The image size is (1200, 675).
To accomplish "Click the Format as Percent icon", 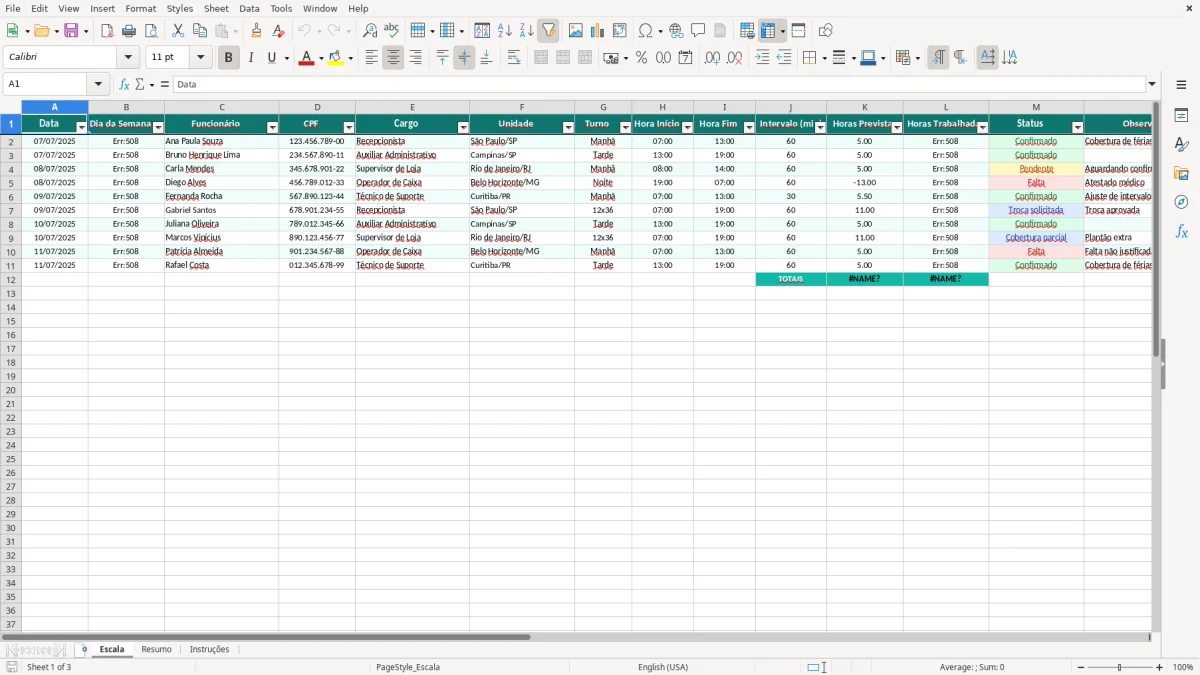I will [x=642, y=58].
